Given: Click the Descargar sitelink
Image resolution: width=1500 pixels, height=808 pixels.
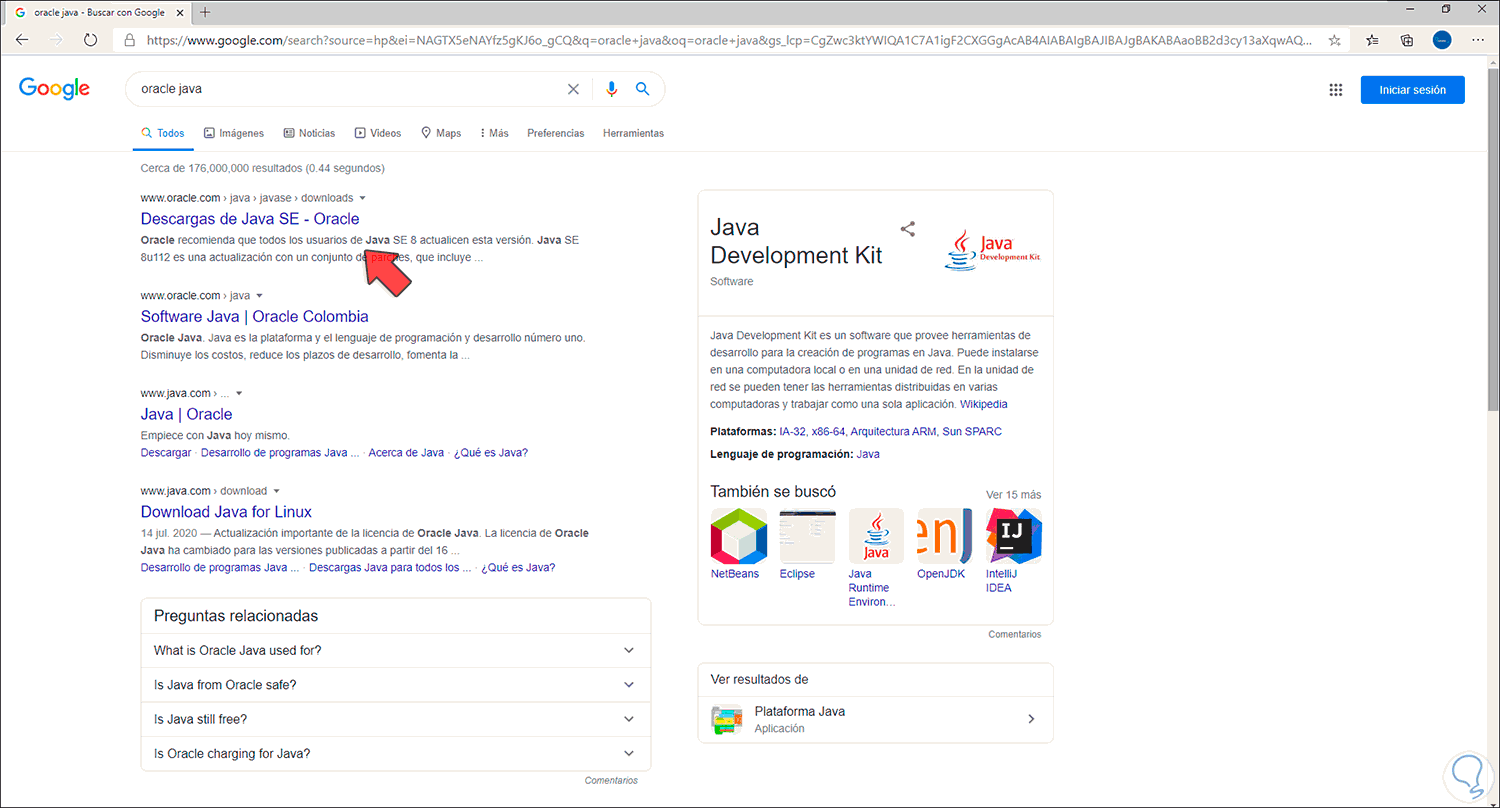Looking at the screenshot, I should [166, 453].
